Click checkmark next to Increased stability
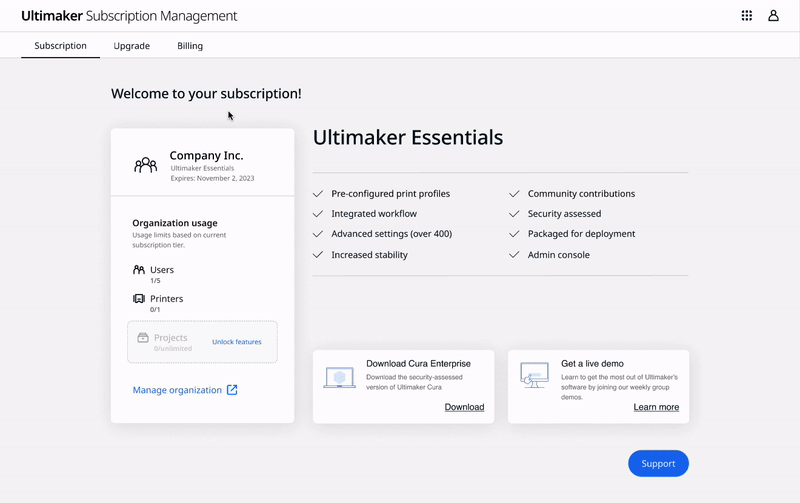 pos(318,255)
